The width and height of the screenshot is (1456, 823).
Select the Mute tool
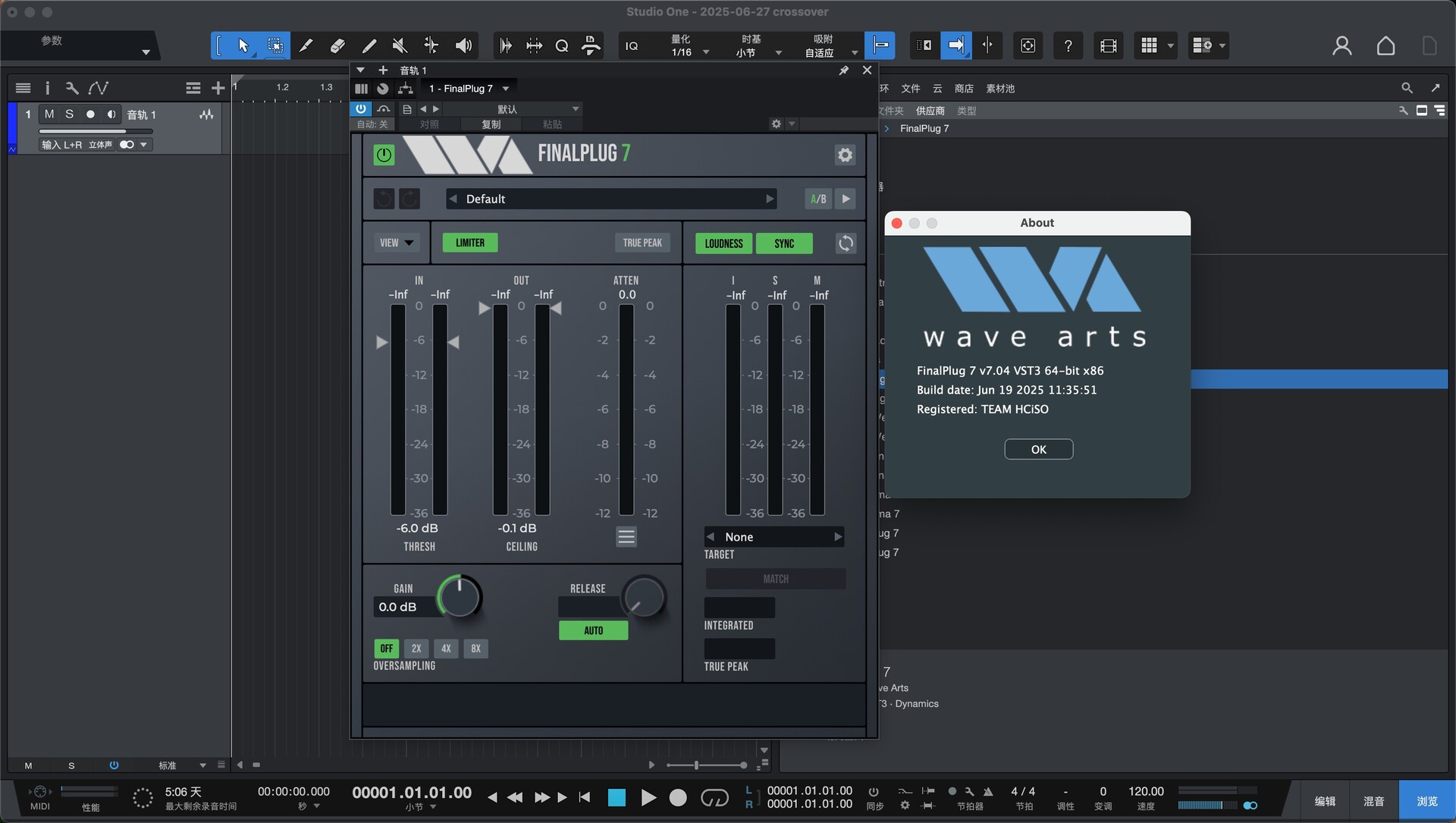click(x=400, y=46)
